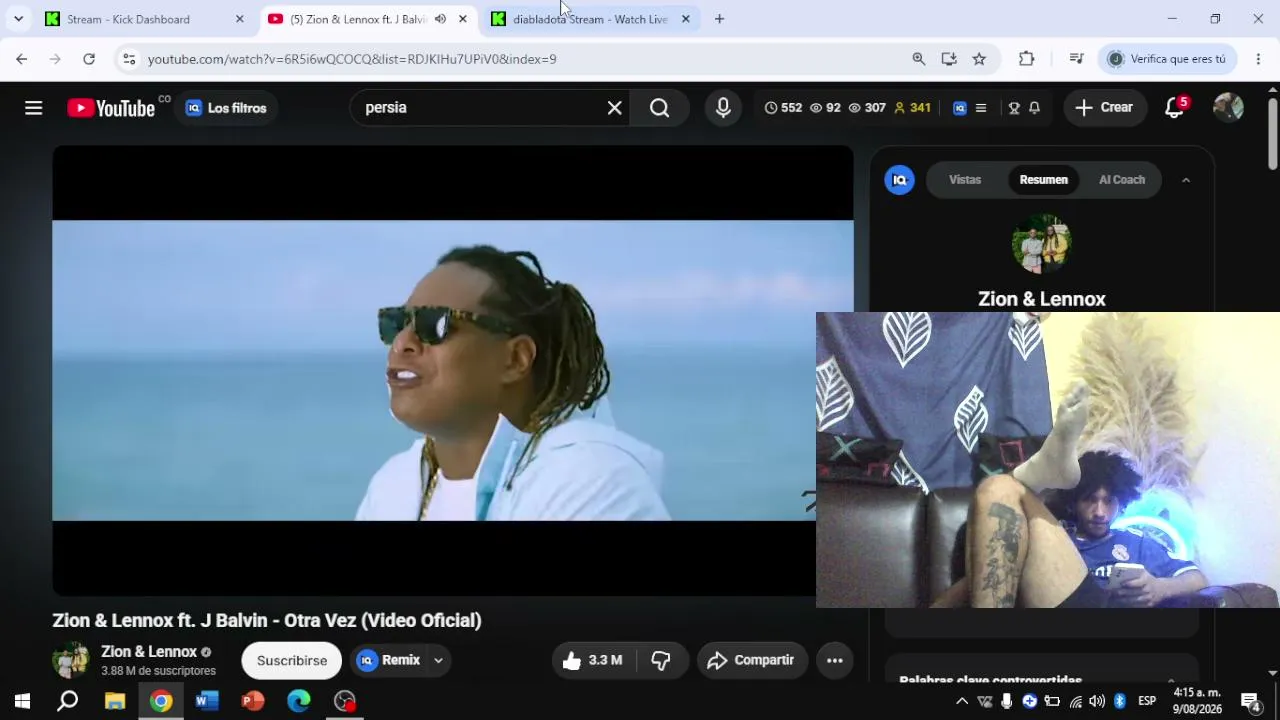Click the Suscribirse button

pos(292,660)
